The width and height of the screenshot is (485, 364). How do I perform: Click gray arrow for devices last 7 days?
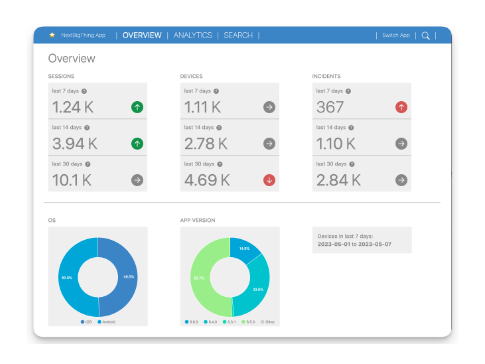click(269, 107)
